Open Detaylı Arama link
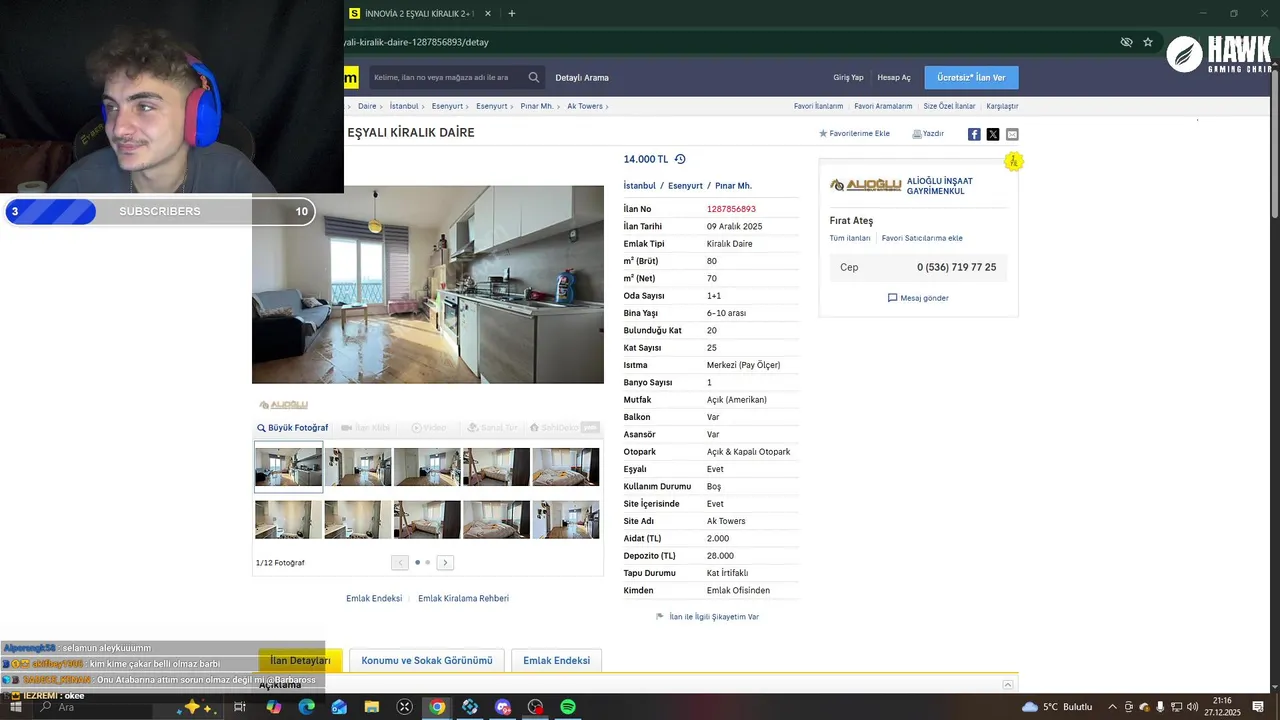The height and width of the screenshot is (720, 1280). coord(582,78)
